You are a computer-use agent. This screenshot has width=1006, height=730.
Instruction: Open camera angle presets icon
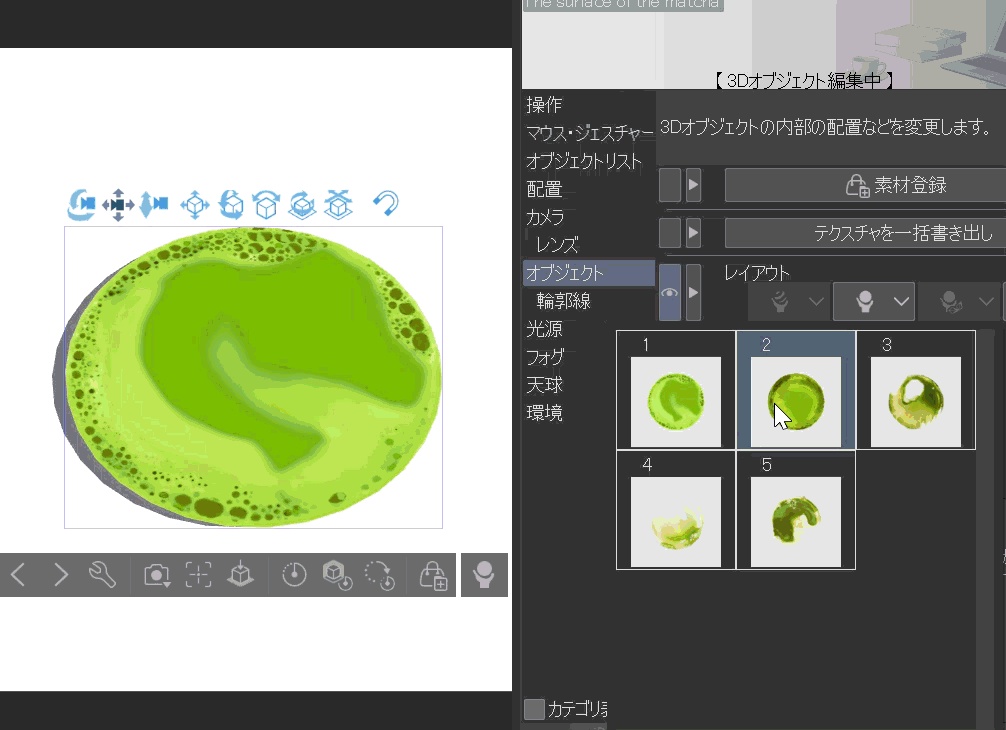tap(157, 575)
